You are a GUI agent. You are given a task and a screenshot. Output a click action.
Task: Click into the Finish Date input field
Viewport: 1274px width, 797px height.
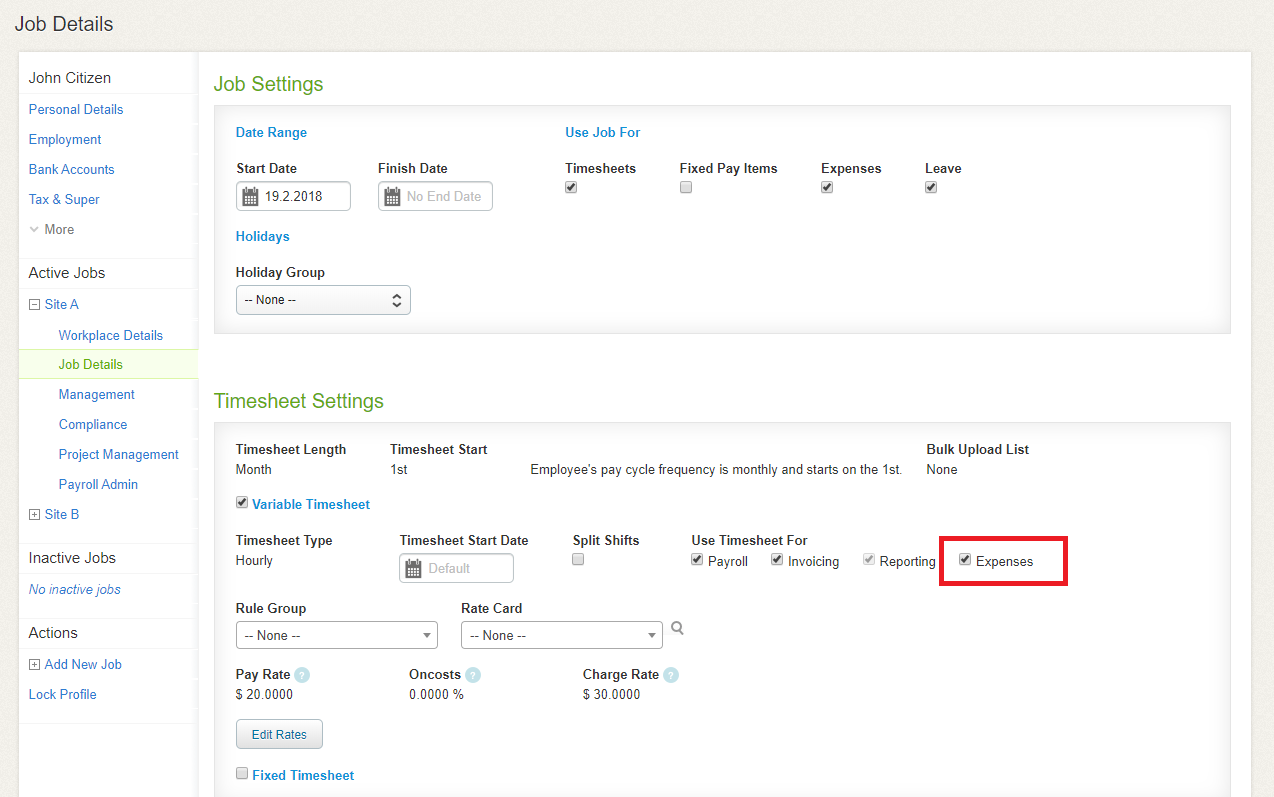pyautogui.click(x=446, y=197)
